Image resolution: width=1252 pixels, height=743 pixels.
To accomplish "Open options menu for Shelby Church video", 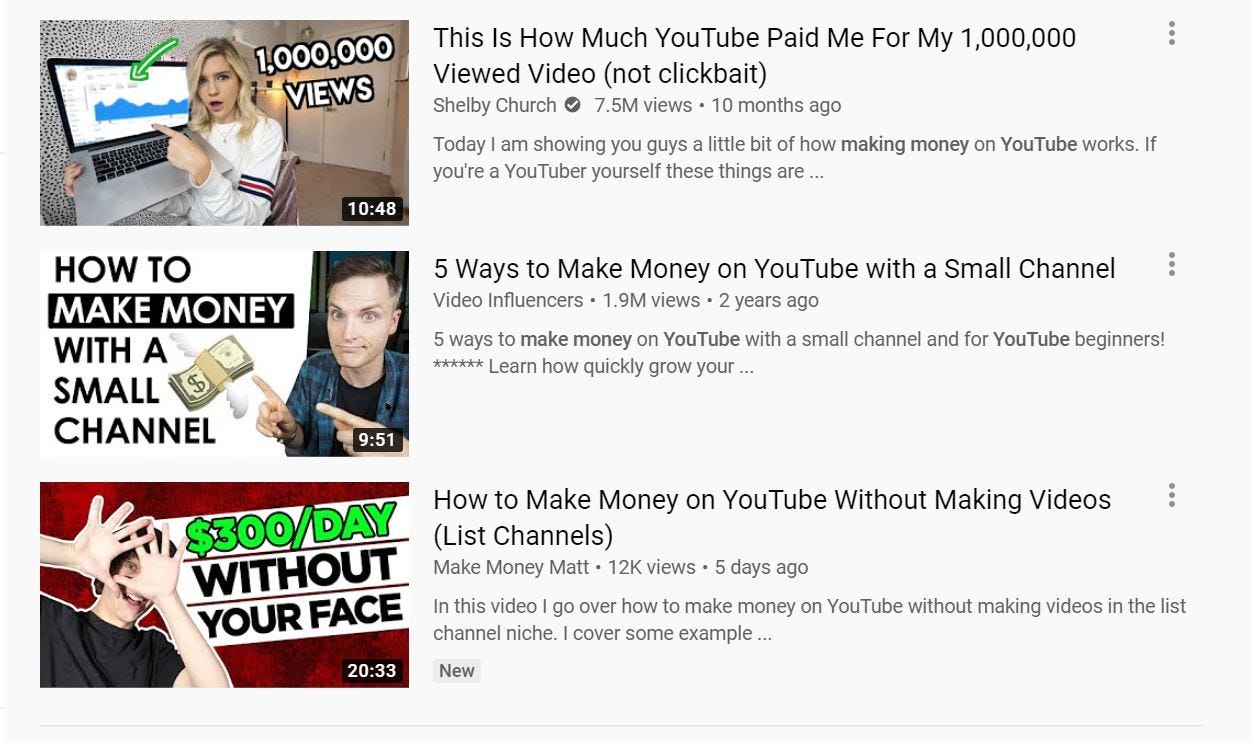I will click(1171, 34).
